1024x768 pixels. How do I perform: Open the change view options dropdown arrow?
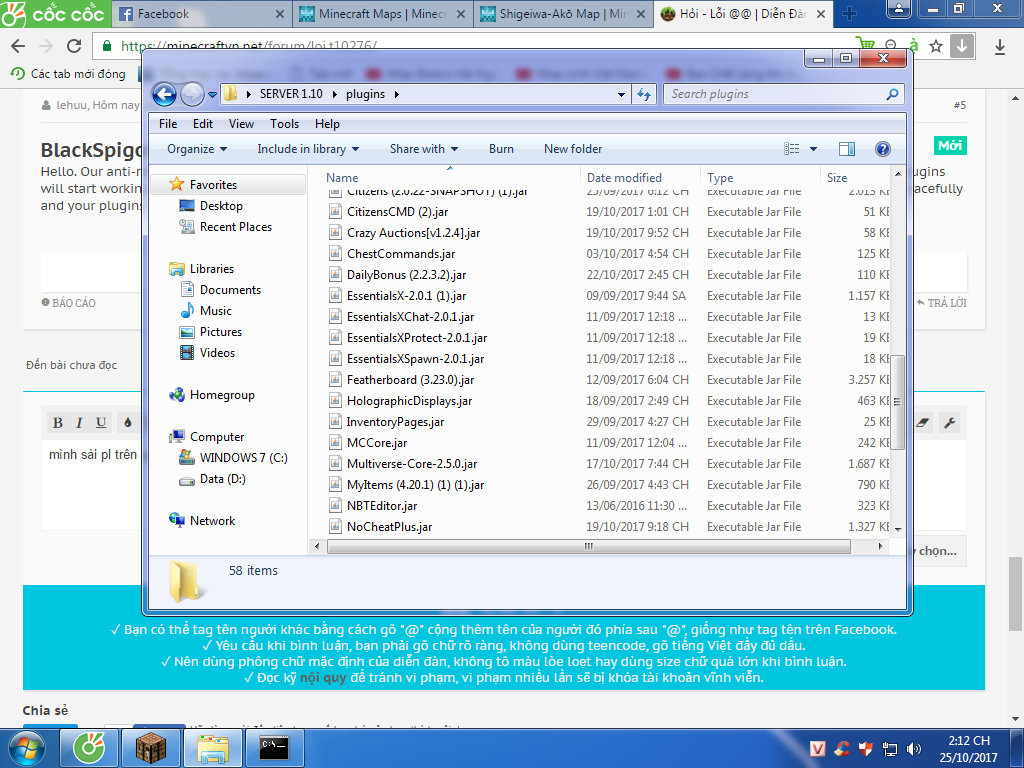pos(813,149)
